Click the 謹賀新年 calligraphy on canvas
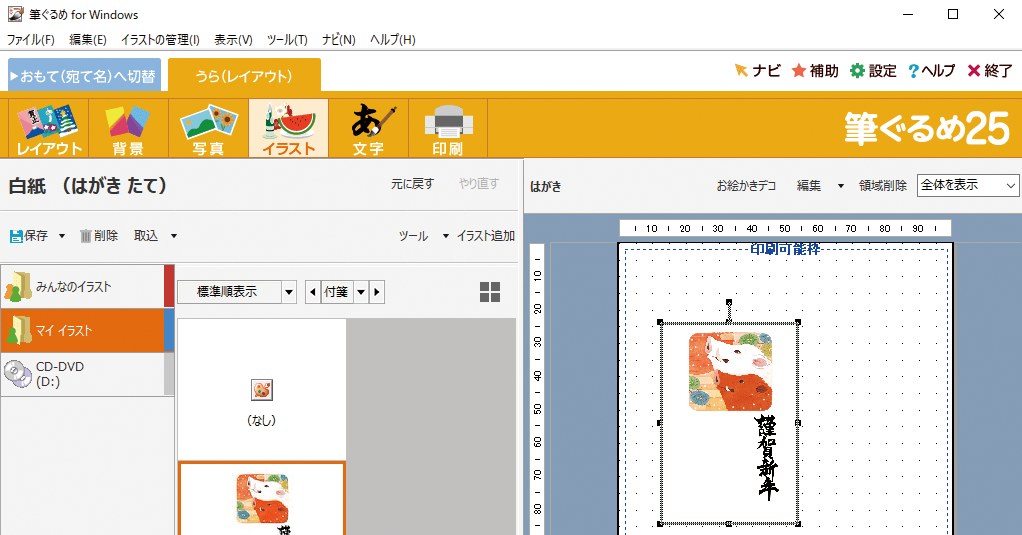This screenshot has width=1022, height=535. 767,457
